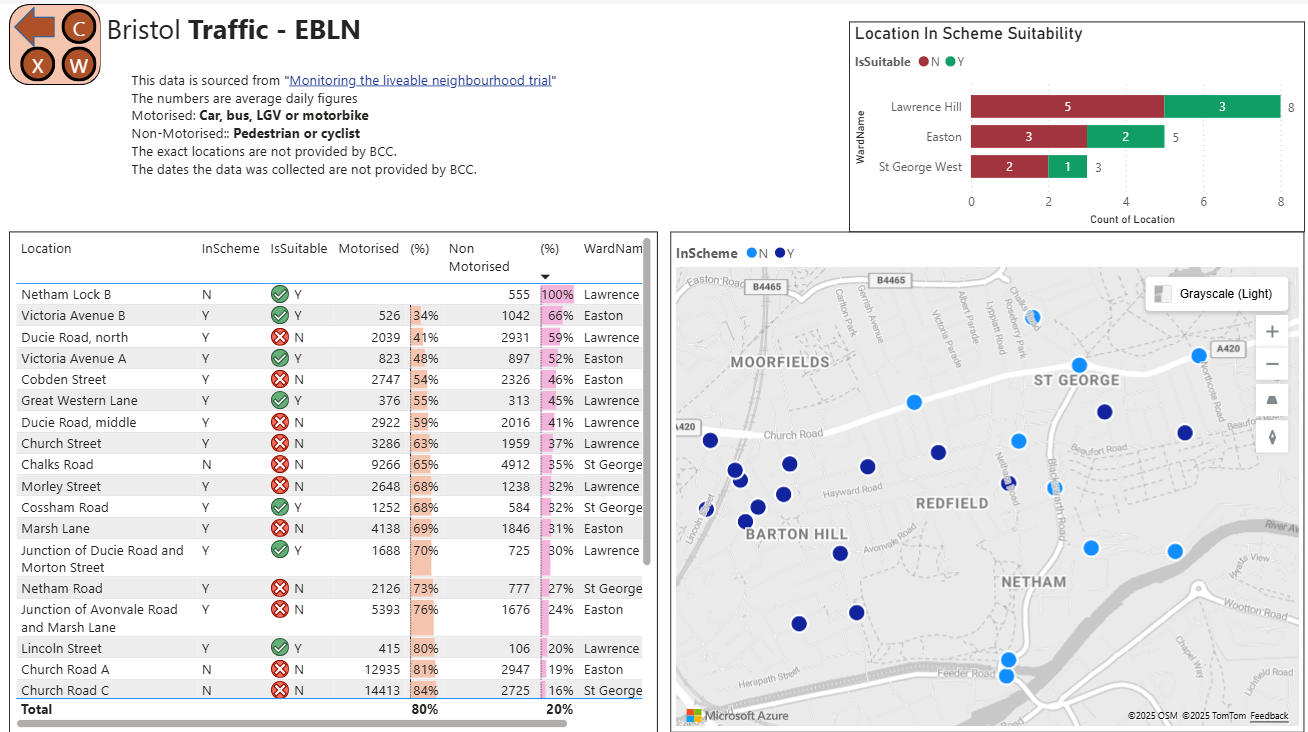Sort table by InScheme column header

click(x=230, y=248)
